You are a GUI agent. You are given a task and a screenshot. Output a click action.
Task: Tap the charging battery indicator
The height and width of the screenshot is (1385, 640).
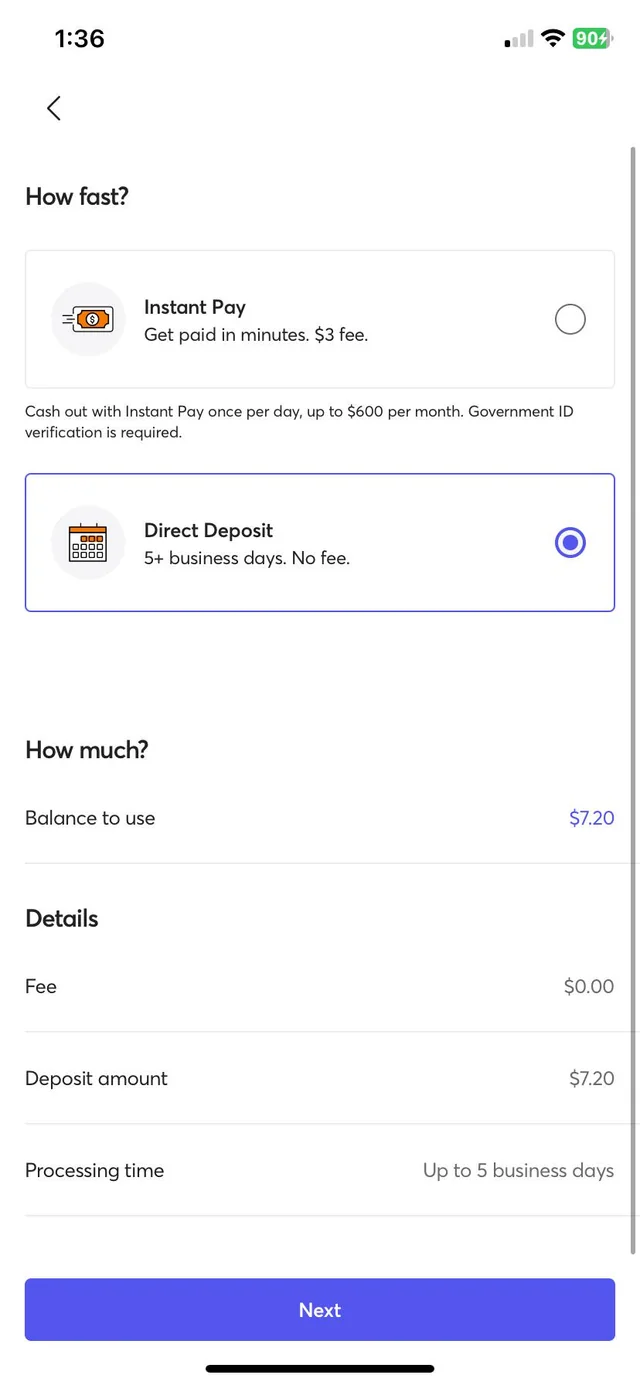(592, 38)
